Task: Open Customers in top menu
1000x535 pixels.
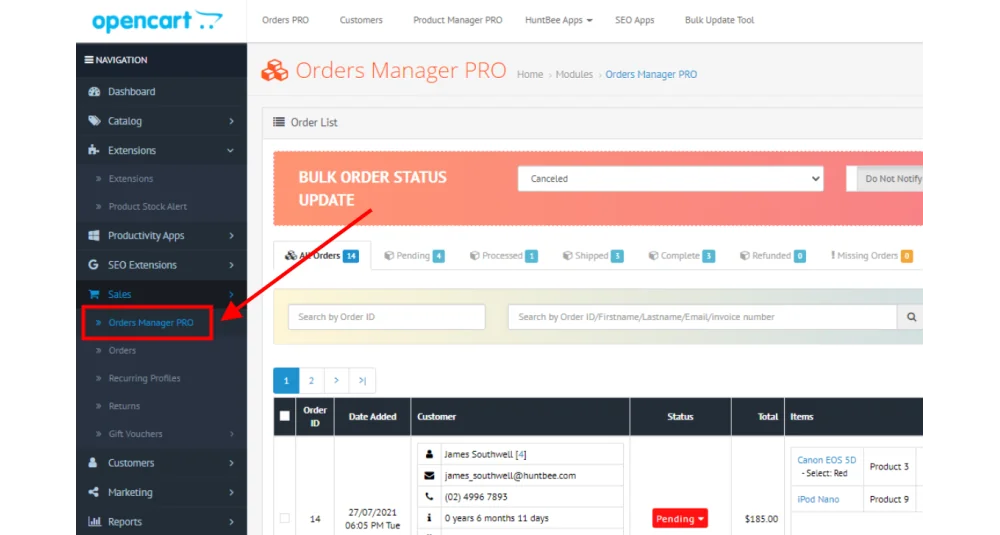Action: [x=361, y=20]
